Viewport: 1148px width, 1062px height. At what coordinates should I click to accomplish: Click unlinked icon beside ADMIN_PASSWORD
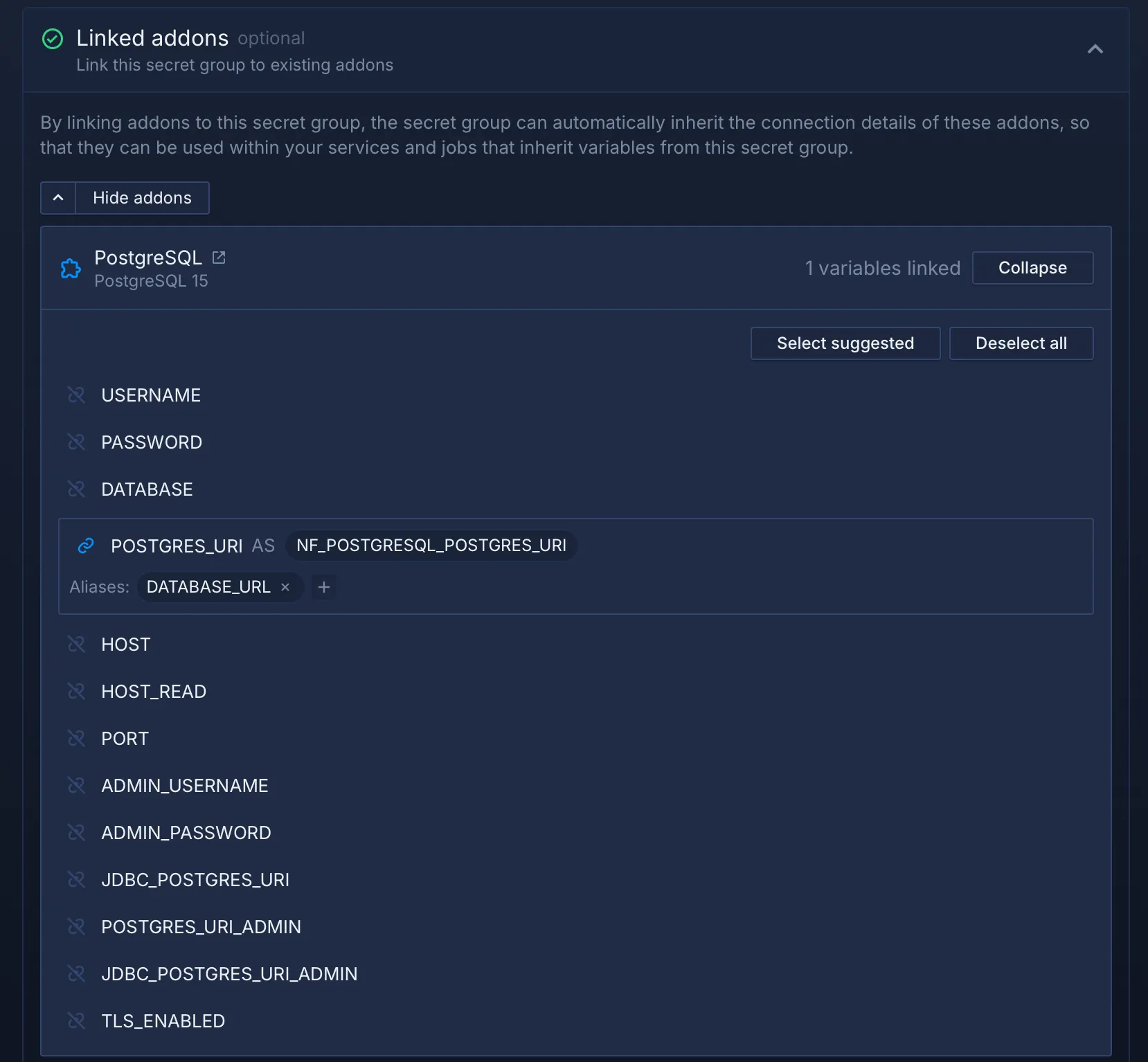[76, 832]
